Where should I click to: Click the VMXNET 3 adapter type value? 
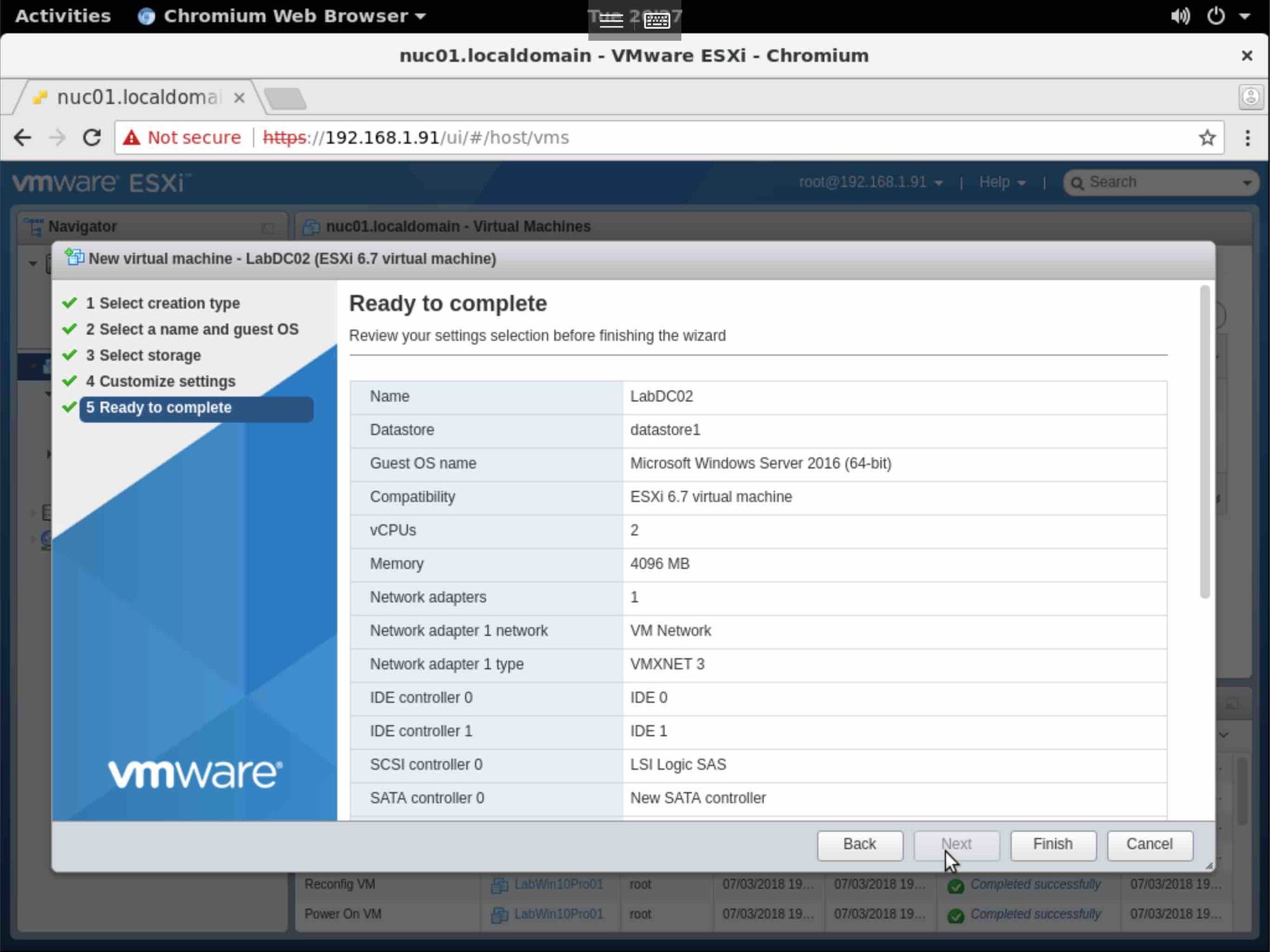(x=667, y=664)
